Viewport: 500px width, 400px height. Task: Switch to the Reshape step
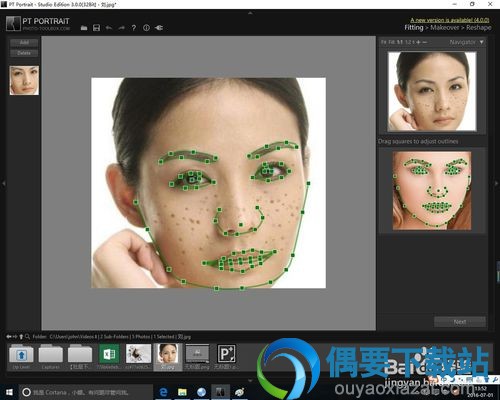(x=479, y=28)
